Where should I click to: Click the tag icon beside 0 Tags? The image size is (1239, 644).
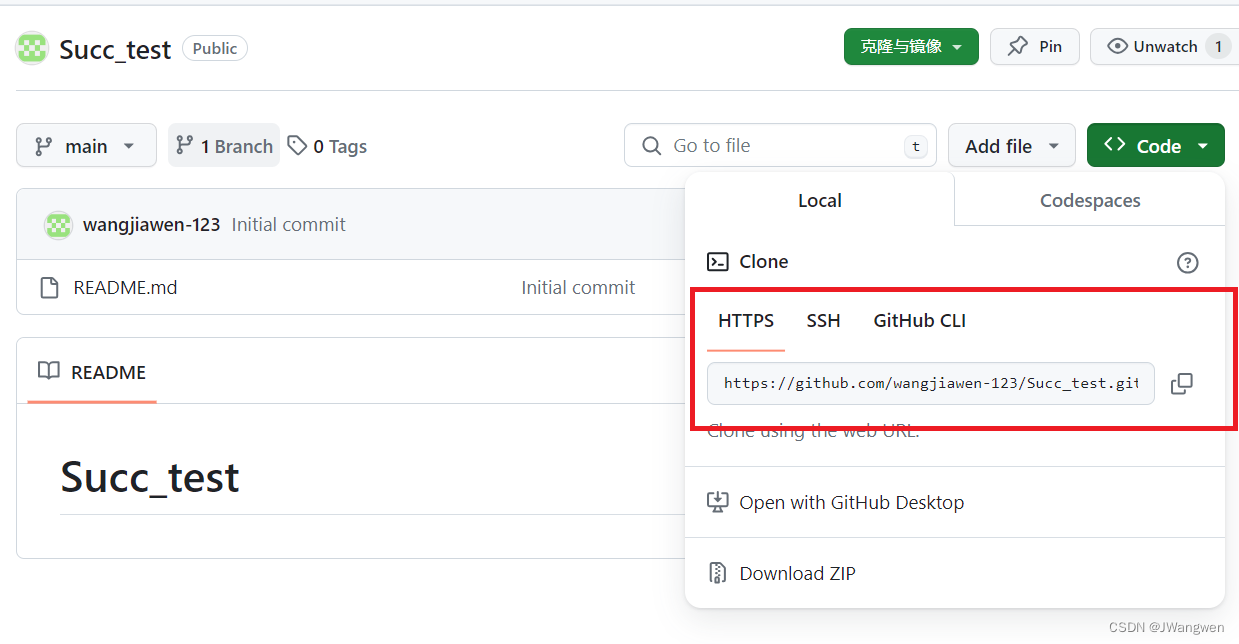click(297, 146)
